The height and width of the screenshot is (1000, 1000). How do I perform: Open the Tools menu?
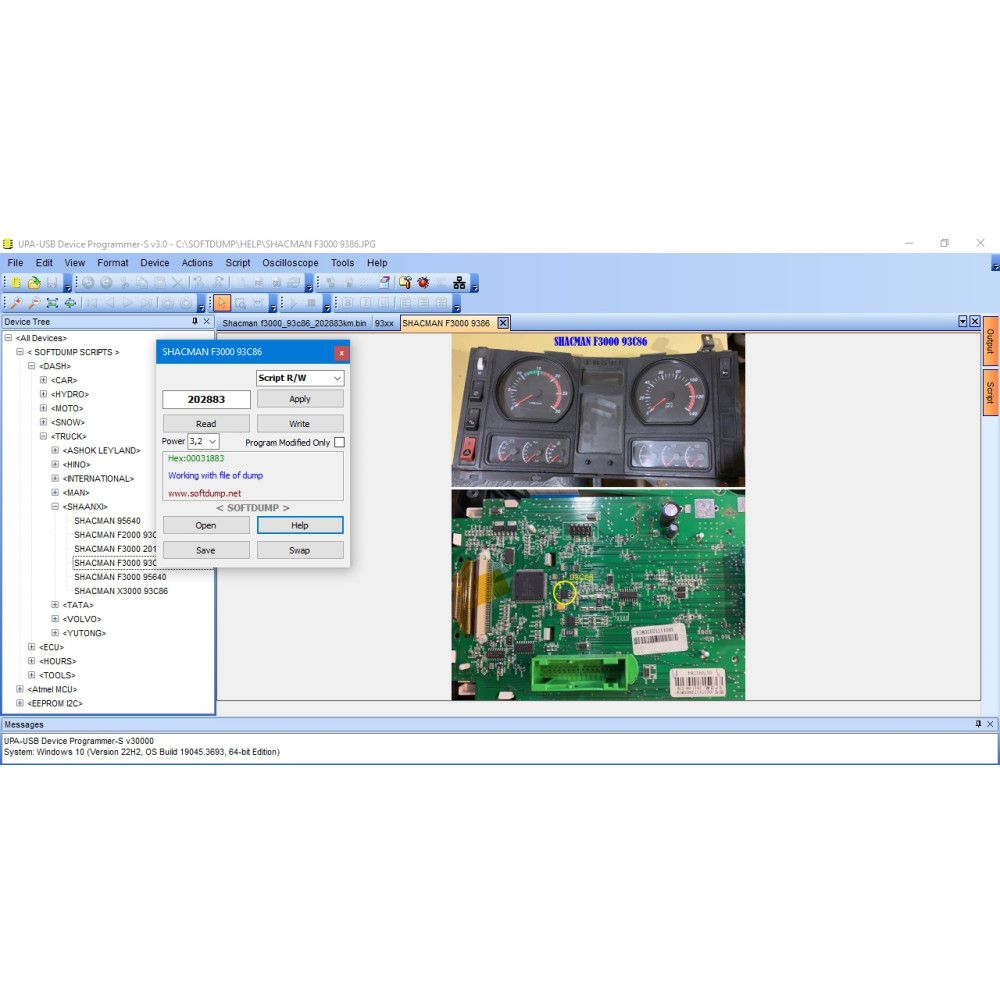coord(342,263)
